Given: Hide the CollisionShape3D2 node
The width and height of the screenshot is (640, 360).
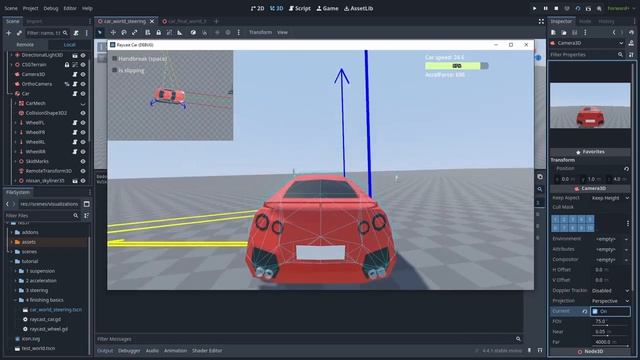Looking at the screenshot, I should tap(83, 113).
